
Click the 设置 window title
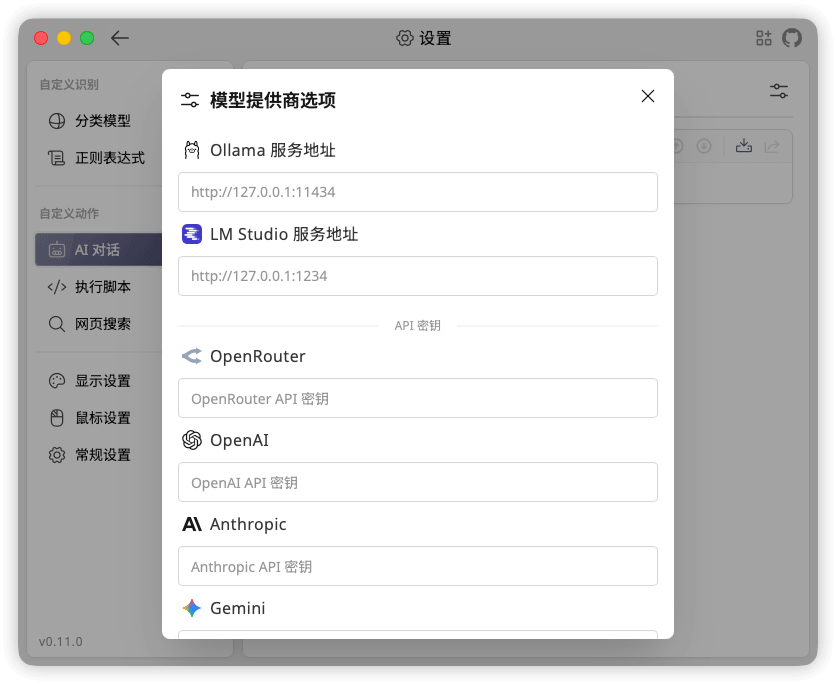coord(435,38)
